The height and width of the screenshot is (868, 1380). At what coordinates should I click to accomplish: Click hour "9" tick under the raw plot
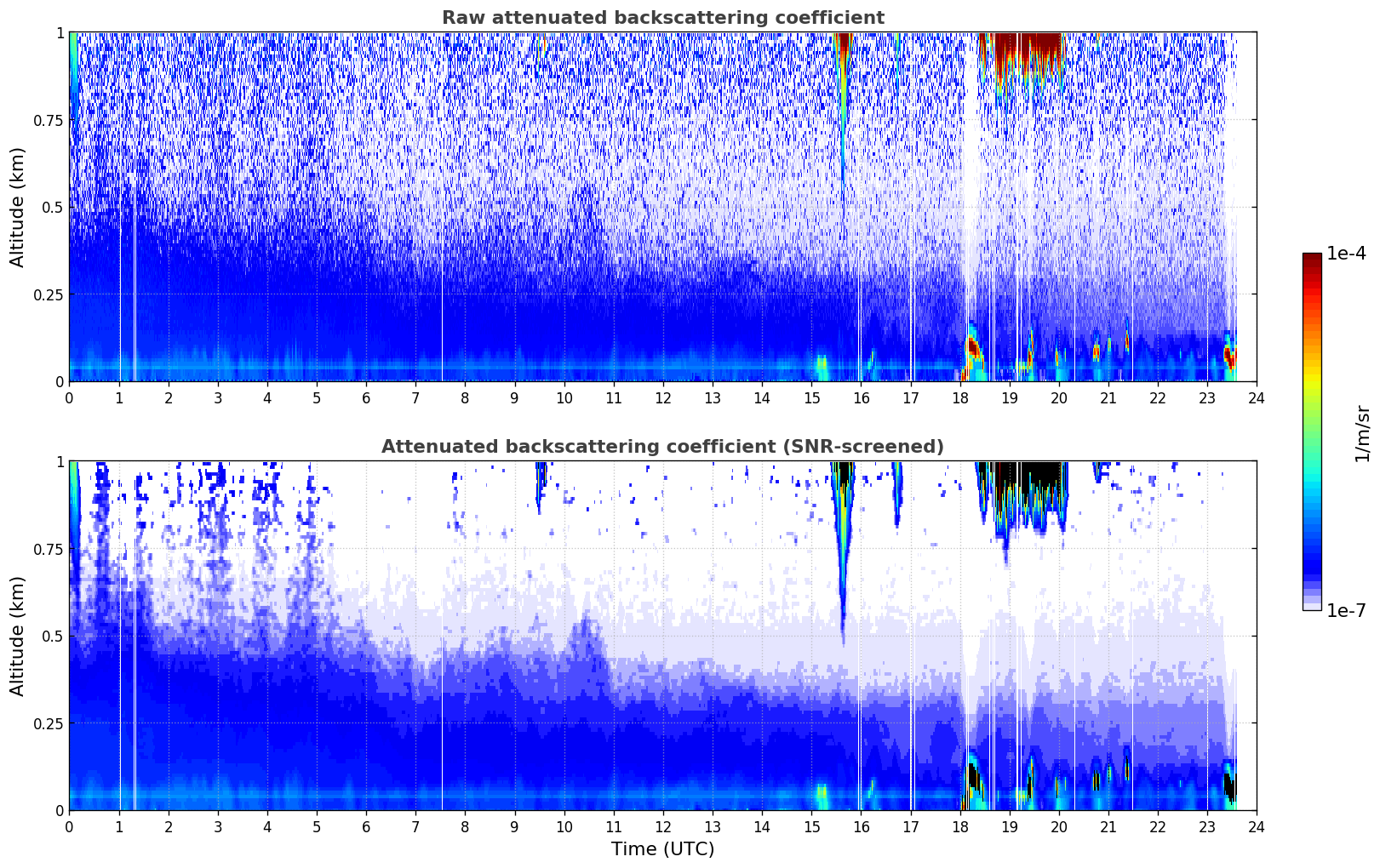pos(514,397)
